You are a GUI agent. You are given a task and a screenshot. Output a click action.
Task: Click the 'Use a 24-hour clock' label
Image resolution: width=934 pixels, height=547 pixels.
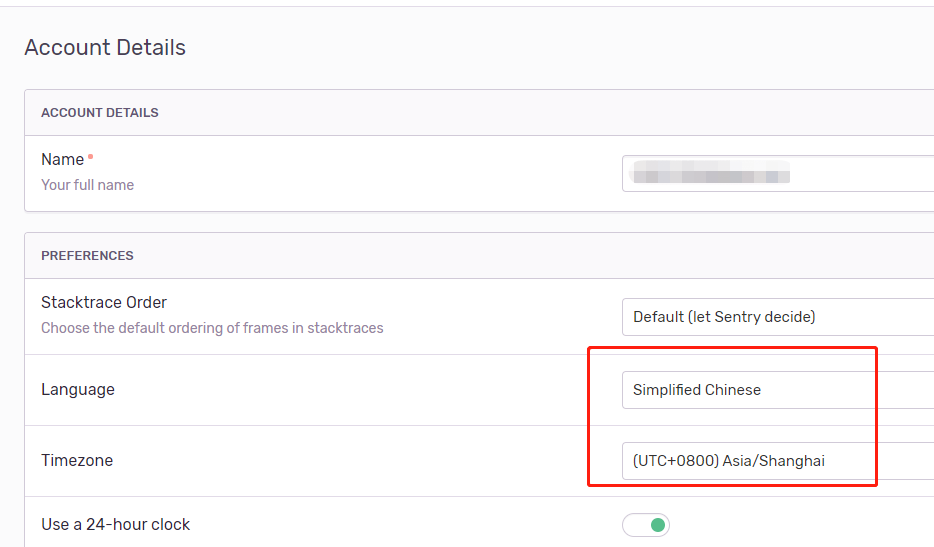(x=116, y=524)
